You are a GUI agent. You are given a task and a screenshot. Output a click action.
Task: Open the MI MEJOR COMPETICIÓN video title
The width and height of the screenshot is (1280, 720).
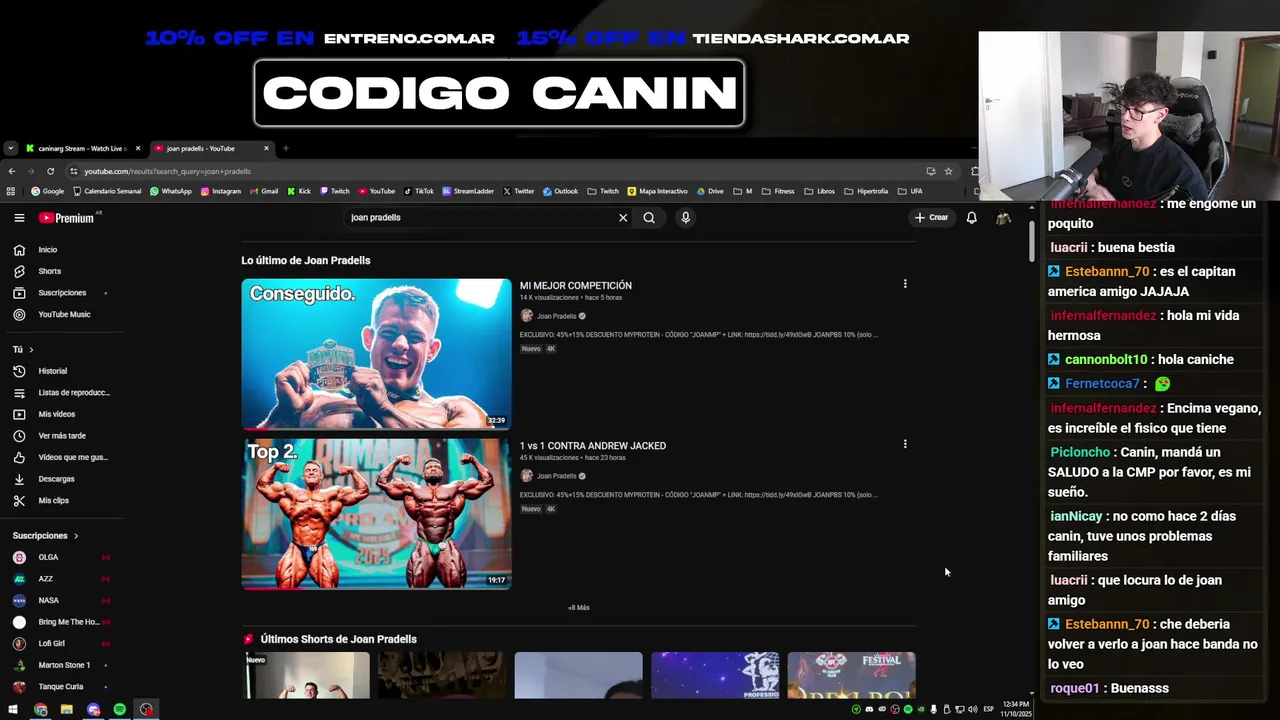click(x=576, y=286)
